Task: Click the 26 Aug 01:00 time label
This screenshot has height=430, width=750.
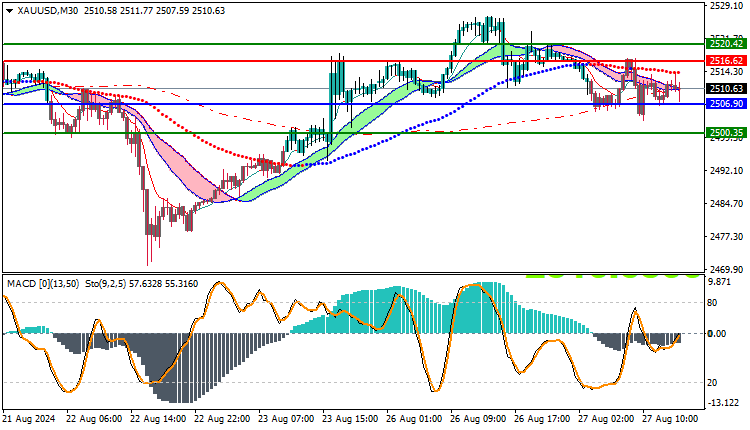Action: pos(414,419)
